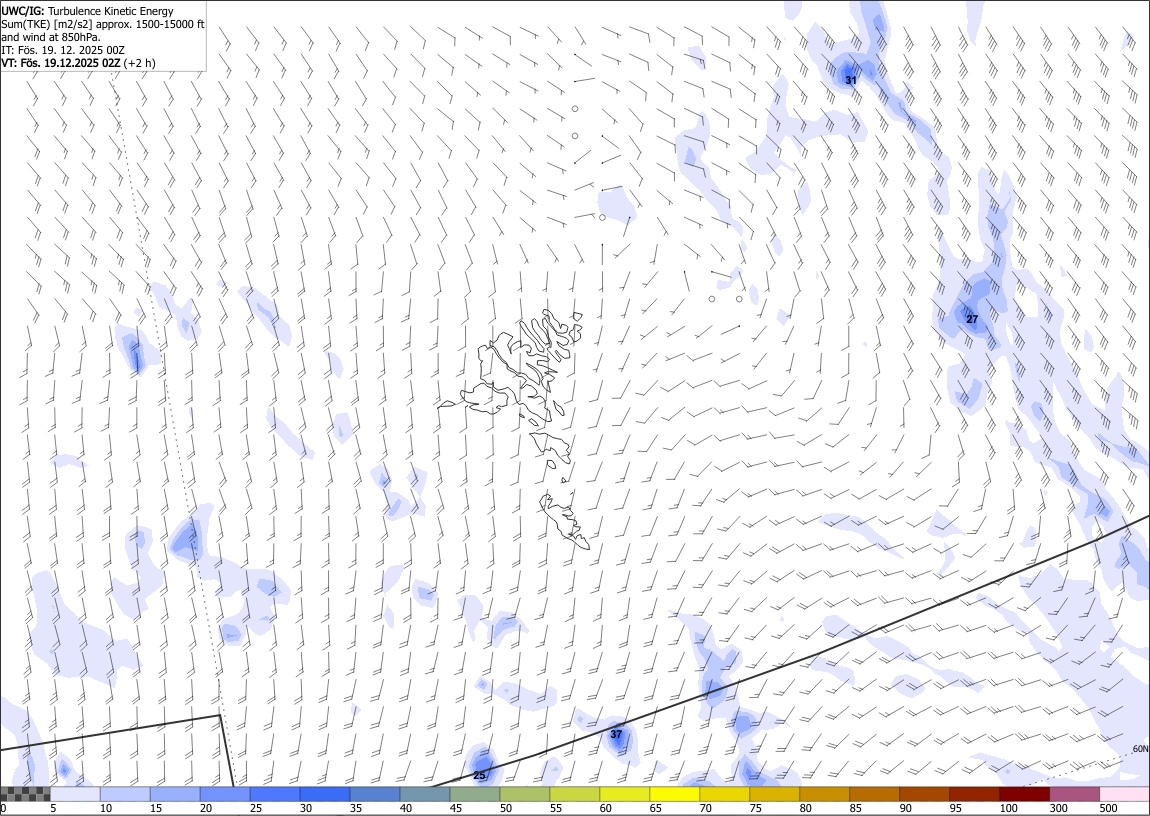Select the 45–50 sage green legend swatch
Viewport: 1150px width, 816px height.
(475, 794)
